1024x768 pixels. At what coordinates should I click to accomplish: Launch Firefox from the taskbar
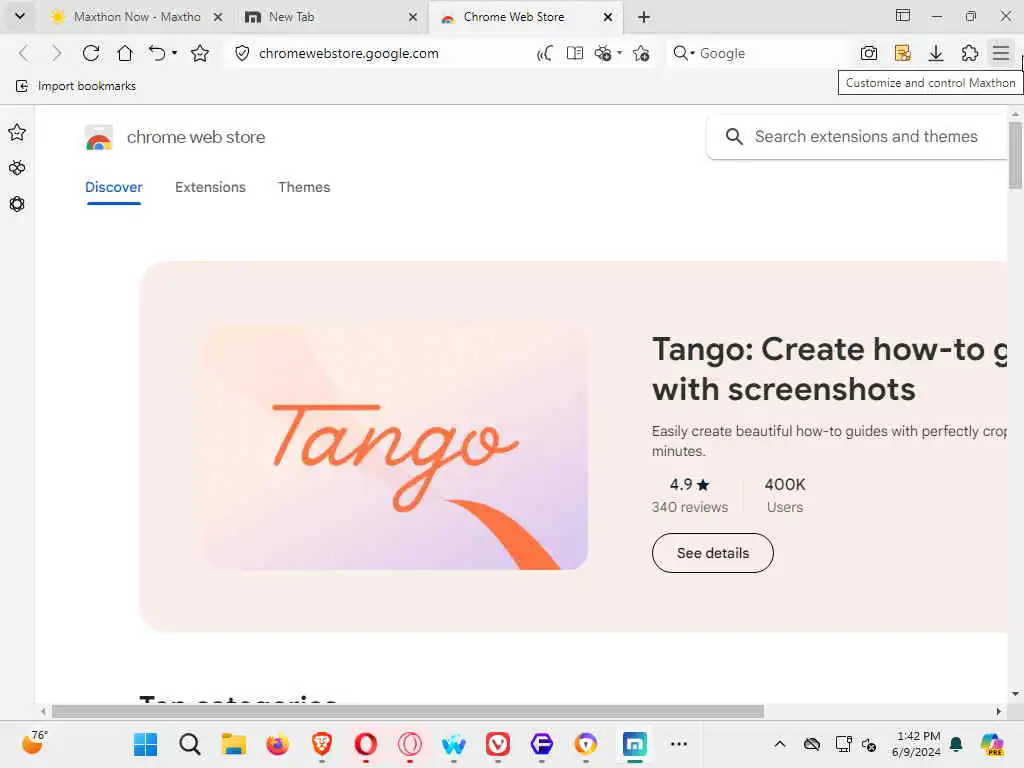(x=278, y=744)
